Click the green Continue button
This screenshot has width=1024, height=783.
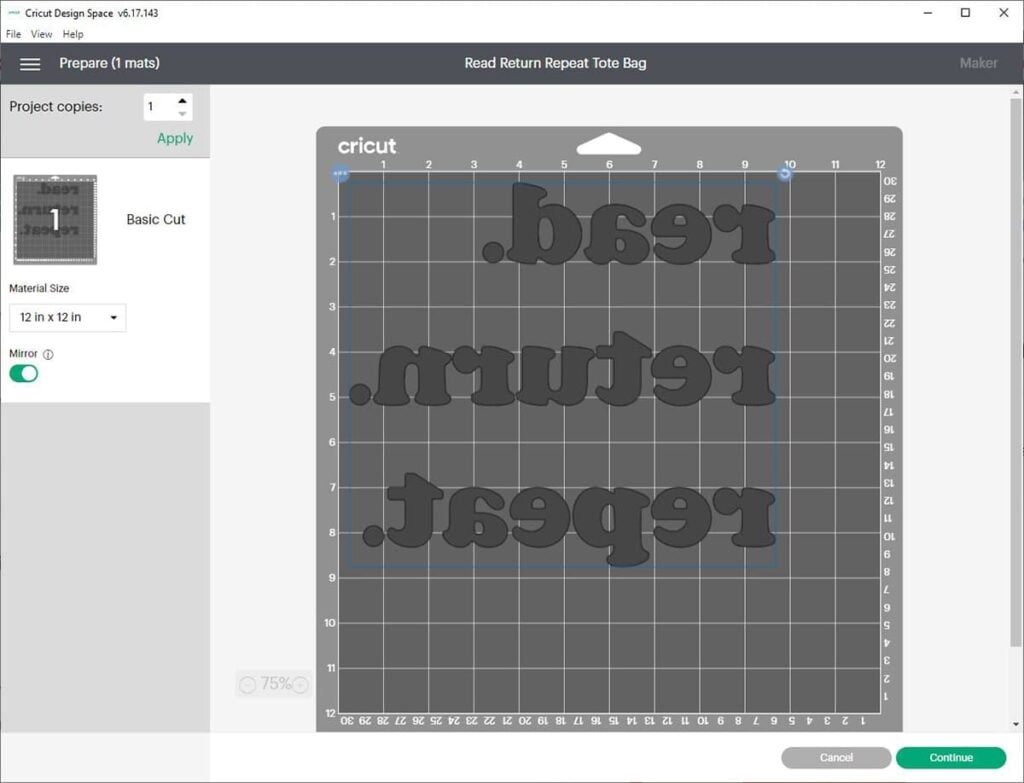(951, 758)
